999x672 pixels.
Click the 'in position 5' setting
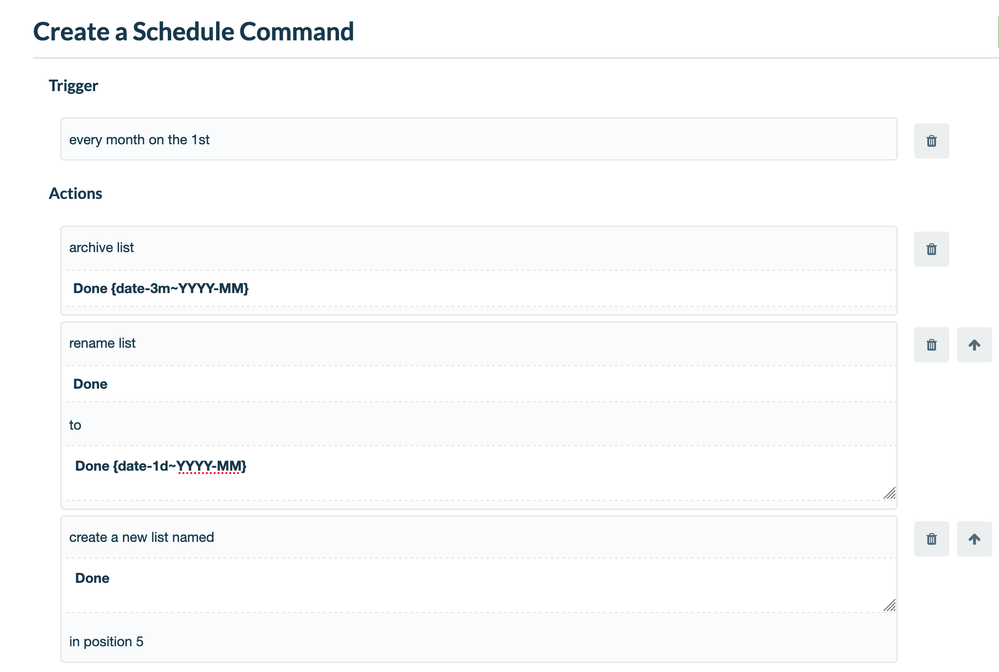pos(106,642)
